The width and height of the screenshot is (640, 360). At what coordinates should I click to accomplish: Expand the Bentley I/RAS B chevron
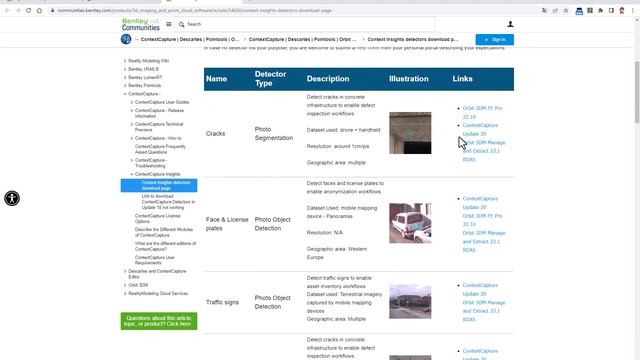click(125, 69)
